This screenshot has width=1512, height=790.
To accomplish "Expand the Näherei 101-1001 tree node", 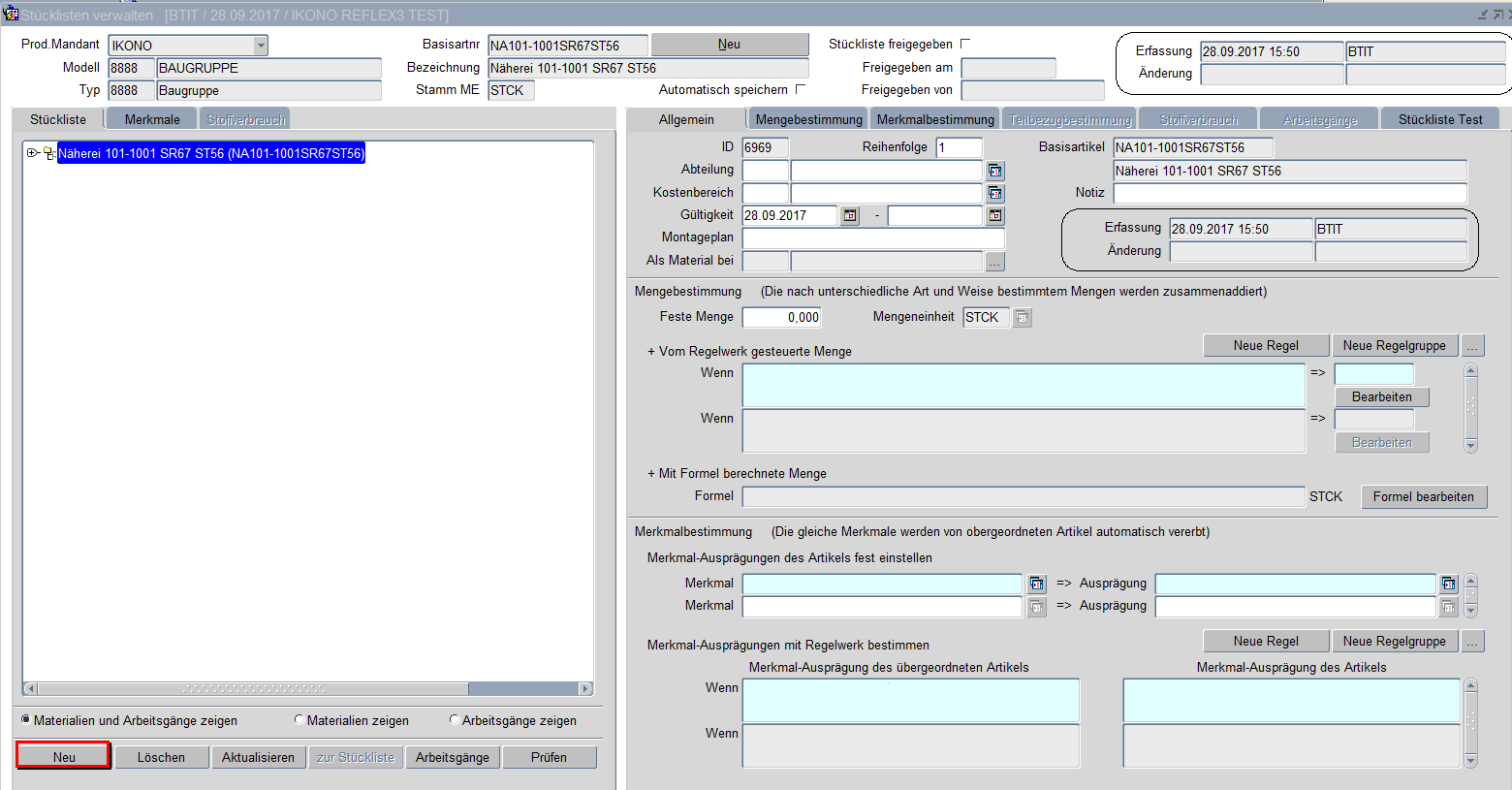I will point(32,153).
